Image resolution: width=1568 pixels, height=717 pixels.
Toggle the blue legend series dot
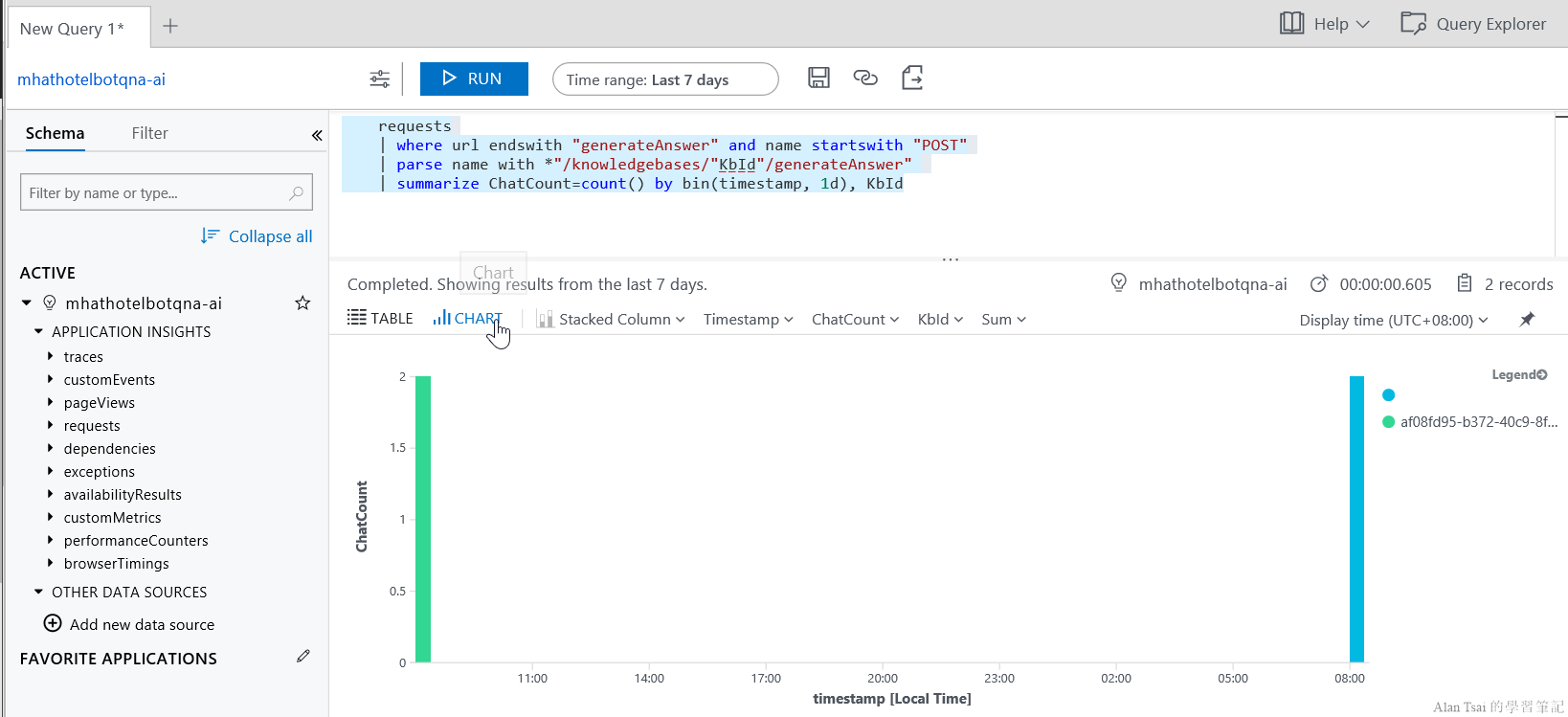(1389, 394)
